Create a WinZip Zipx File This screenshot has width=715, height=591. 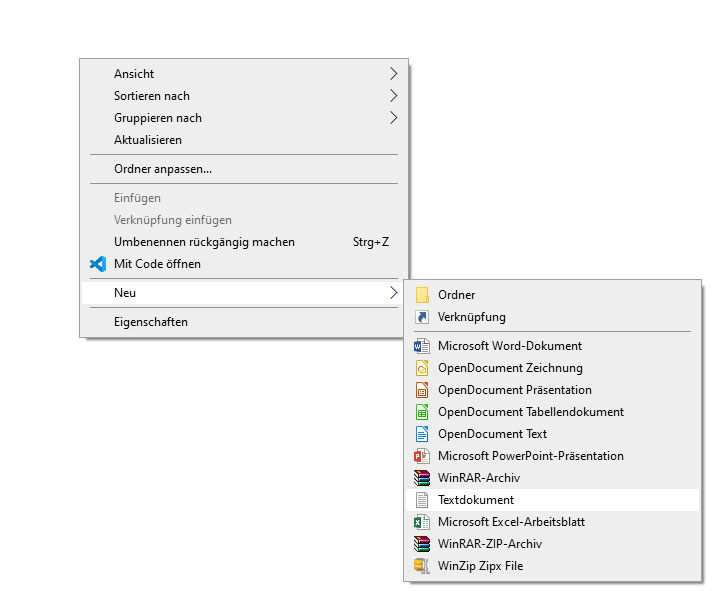(x=552, y=566)
